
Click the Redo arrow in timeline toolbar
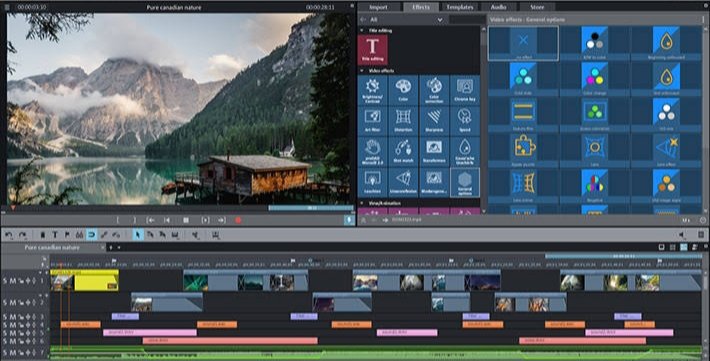(x=22, y=235)
